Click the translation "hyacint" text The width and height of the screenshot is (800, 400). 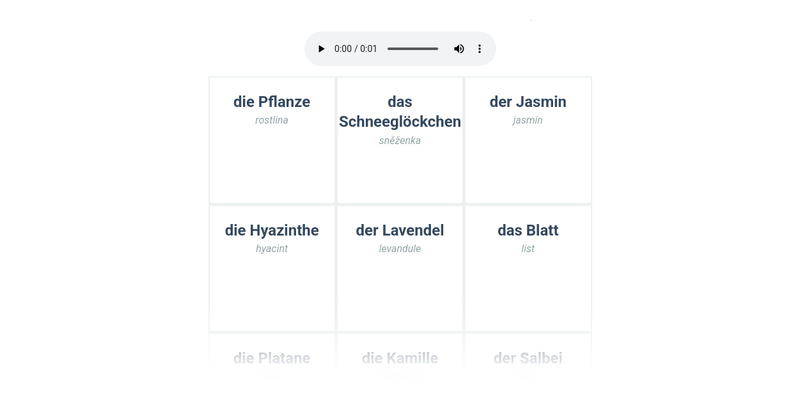tap(272, 249)
